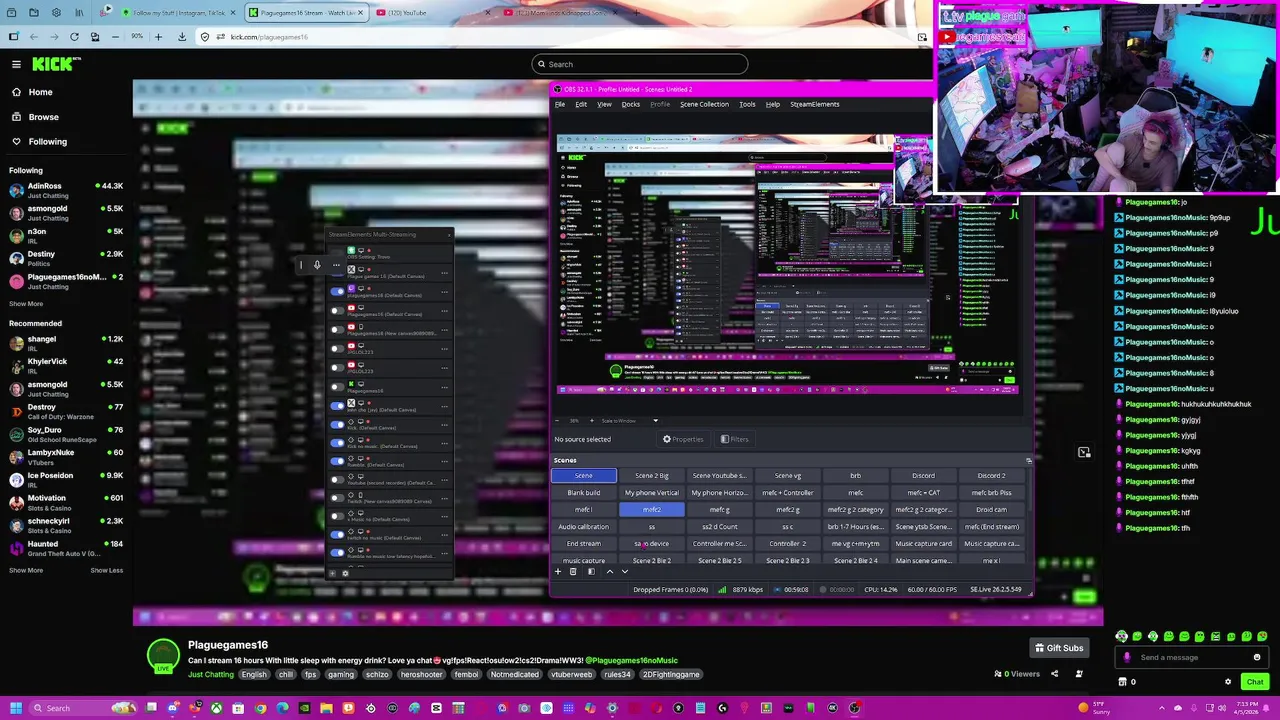Viewport: 1280px width, 720px height.
Task: Open OBS Scene Collection menu
Action: 704,104
